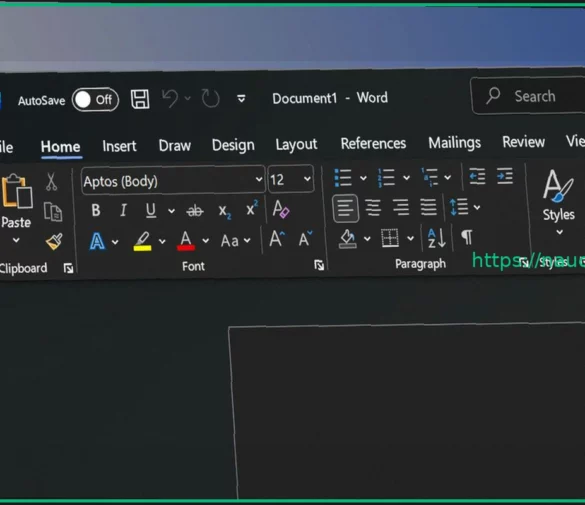
Task: Click in the Search box
Action: tap(528, 96)
